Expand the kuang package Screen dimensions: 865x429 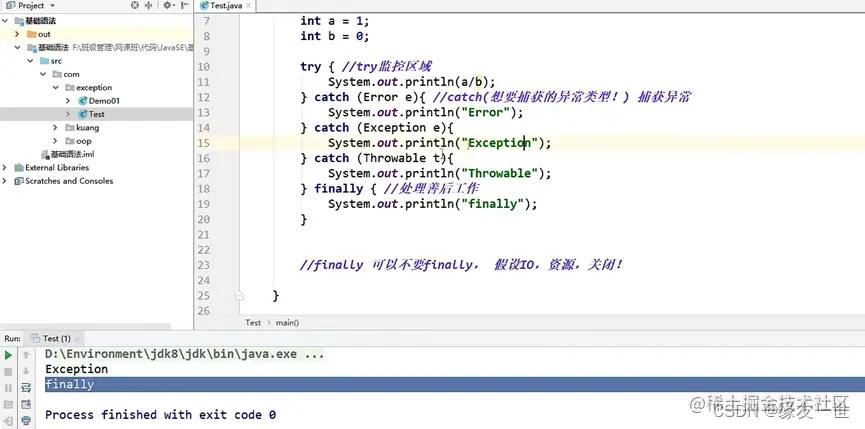(55, 127)
